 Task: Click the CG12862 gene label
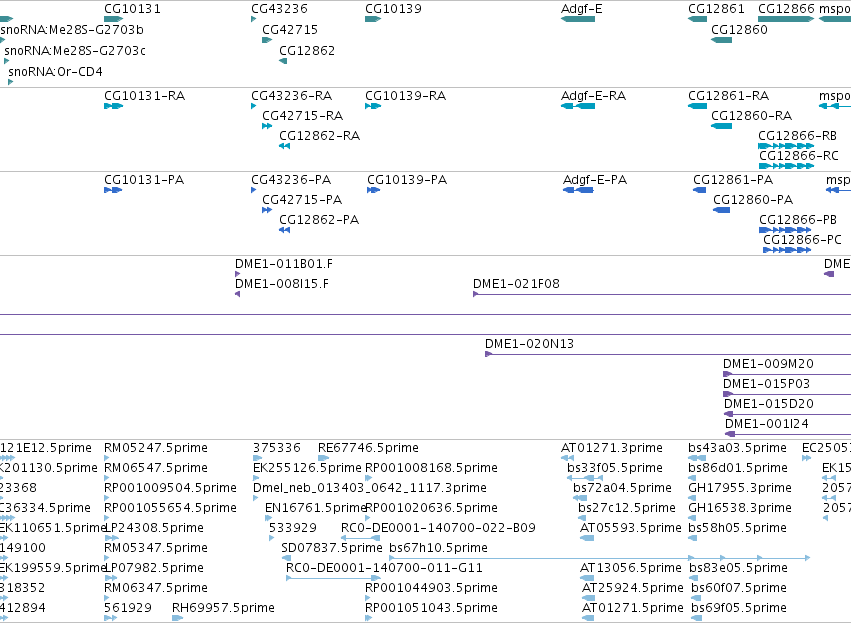[307, 50]
